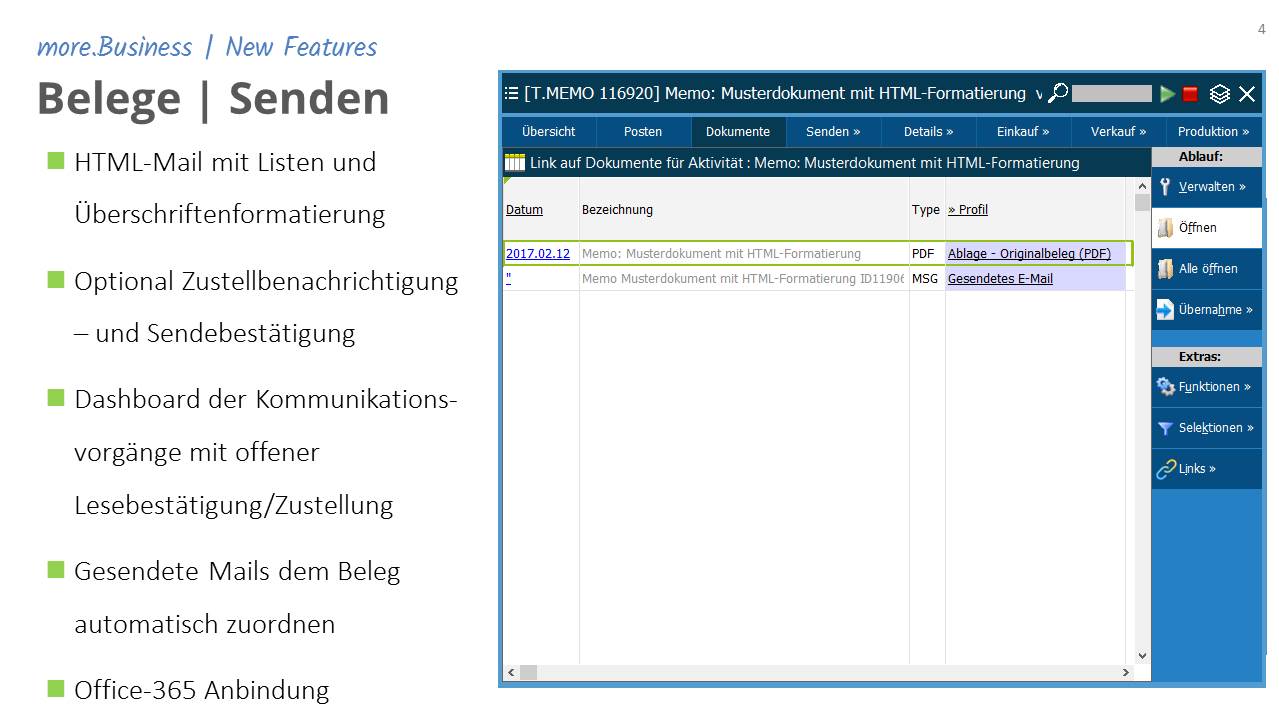This screenshot has width=1279, height=720.
Task: Click the funnel filter icon next to Selektionen
Action: 1165,428
